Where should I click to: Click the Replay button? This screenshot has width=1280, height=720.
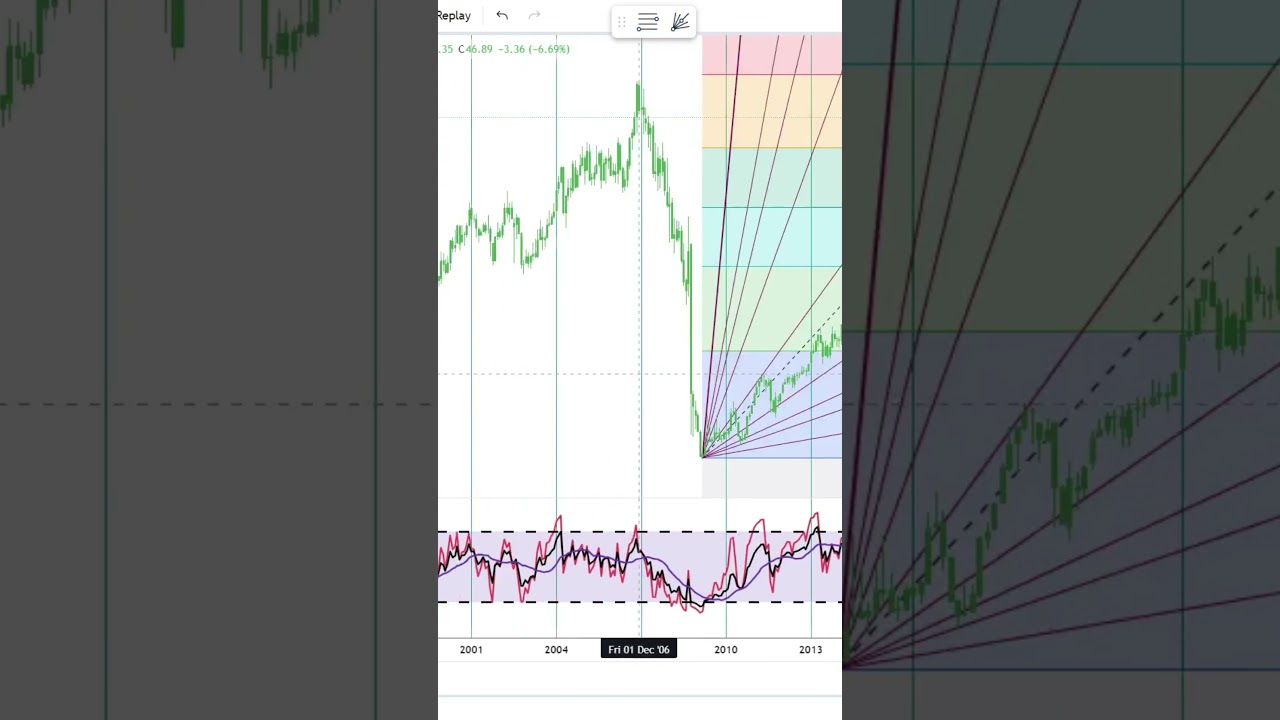click(453, 15)
